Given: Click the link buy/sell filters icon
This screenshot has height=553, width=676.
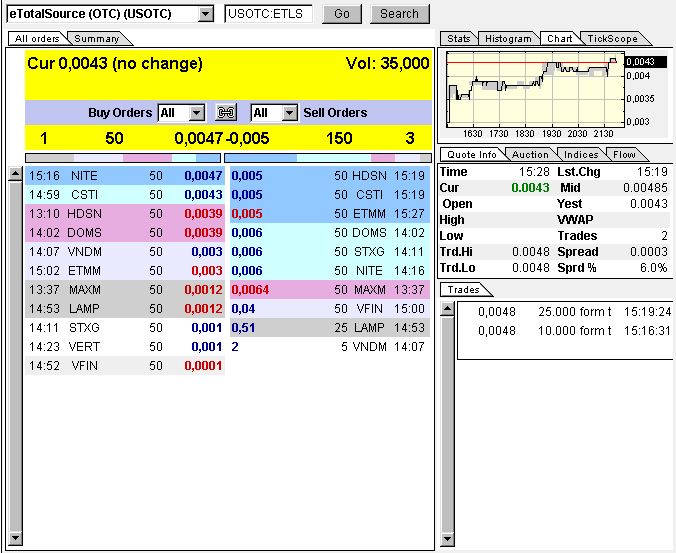Looking at the screenshot, I should [x=226, y=112].
